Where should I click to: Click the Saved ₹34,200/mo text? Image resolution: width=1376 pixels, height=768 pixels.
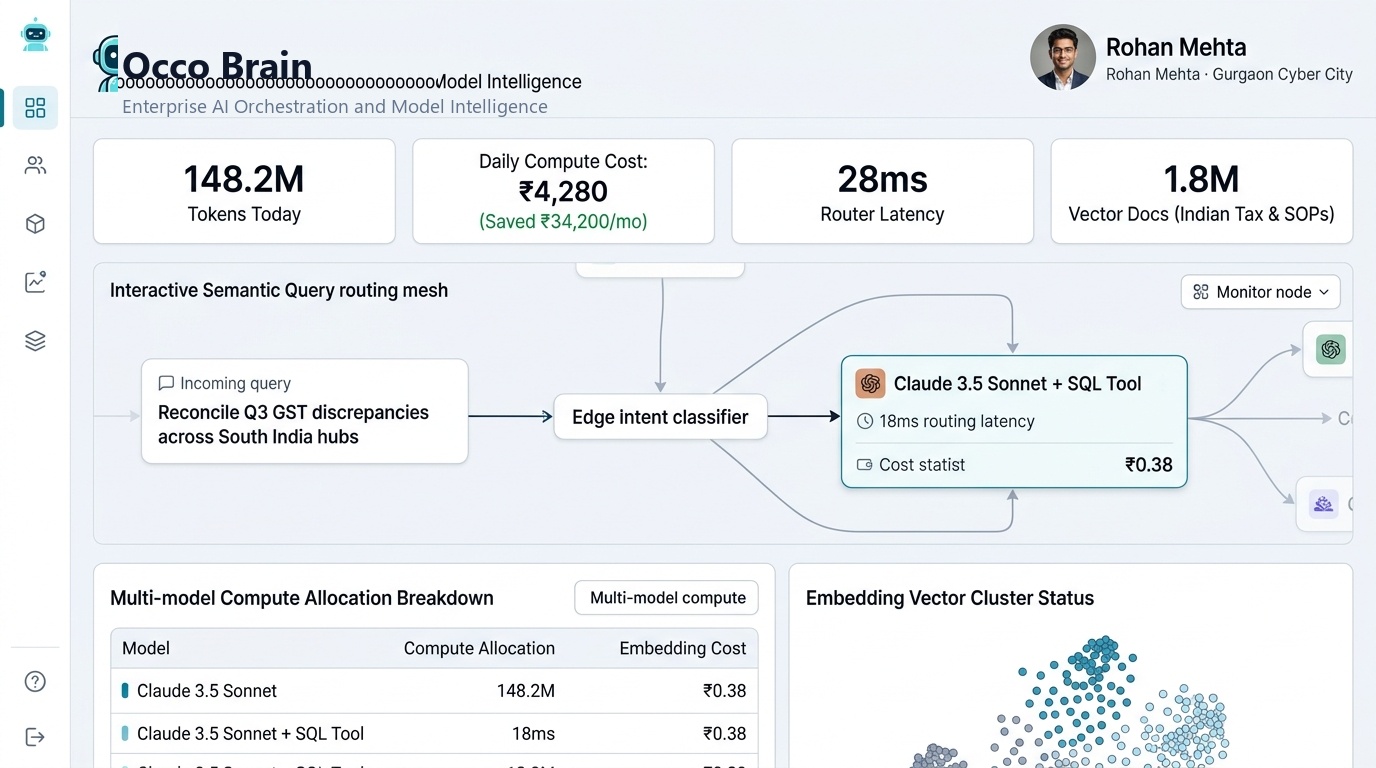[x=563, y=222]
